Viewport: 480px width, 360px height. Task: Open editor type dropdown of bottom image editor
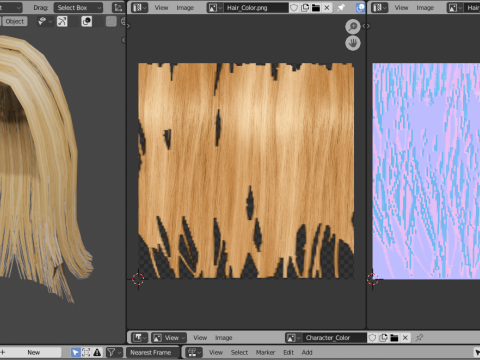click(x=139, y=338)
